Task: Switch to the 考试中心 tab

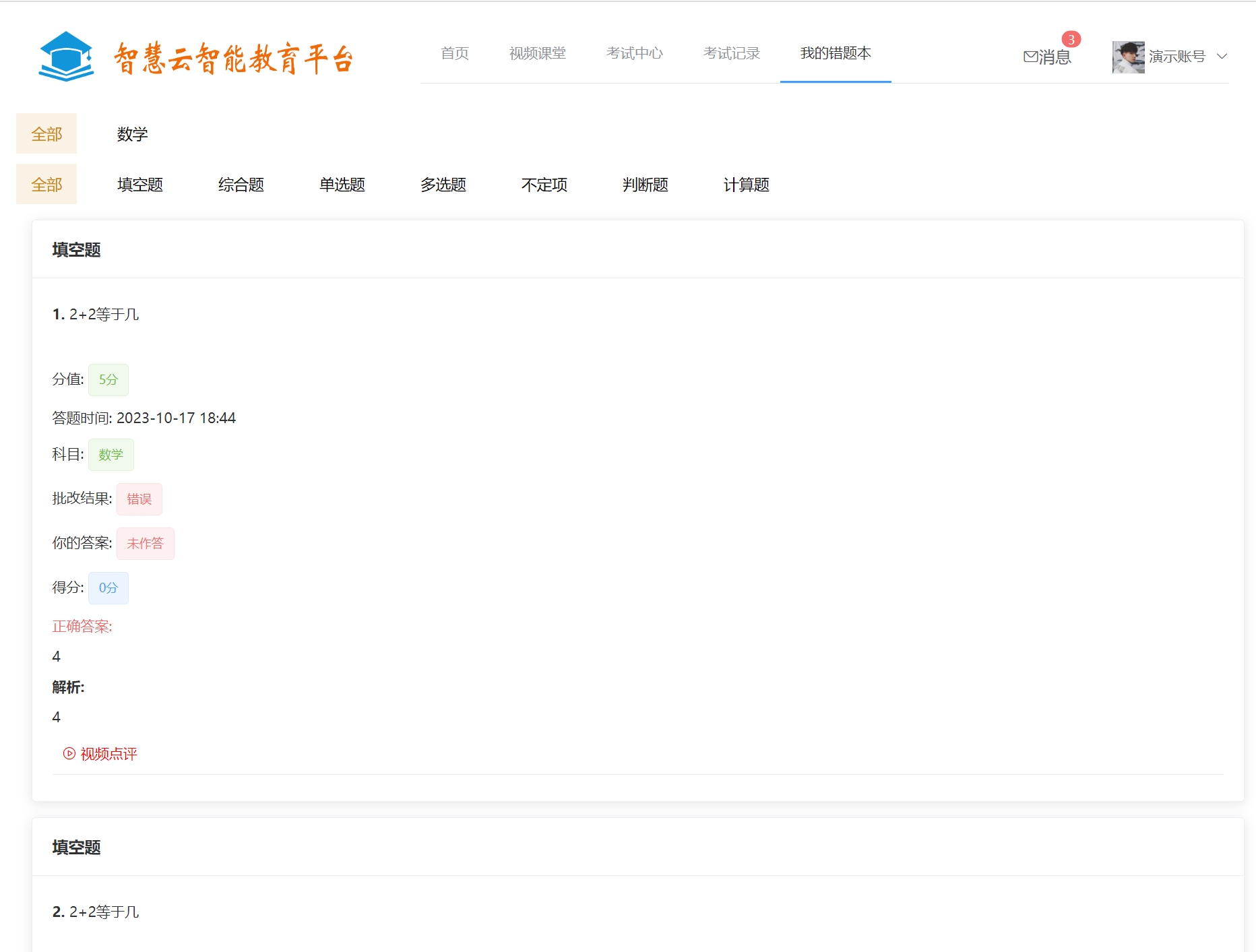Action: [635, 53]
